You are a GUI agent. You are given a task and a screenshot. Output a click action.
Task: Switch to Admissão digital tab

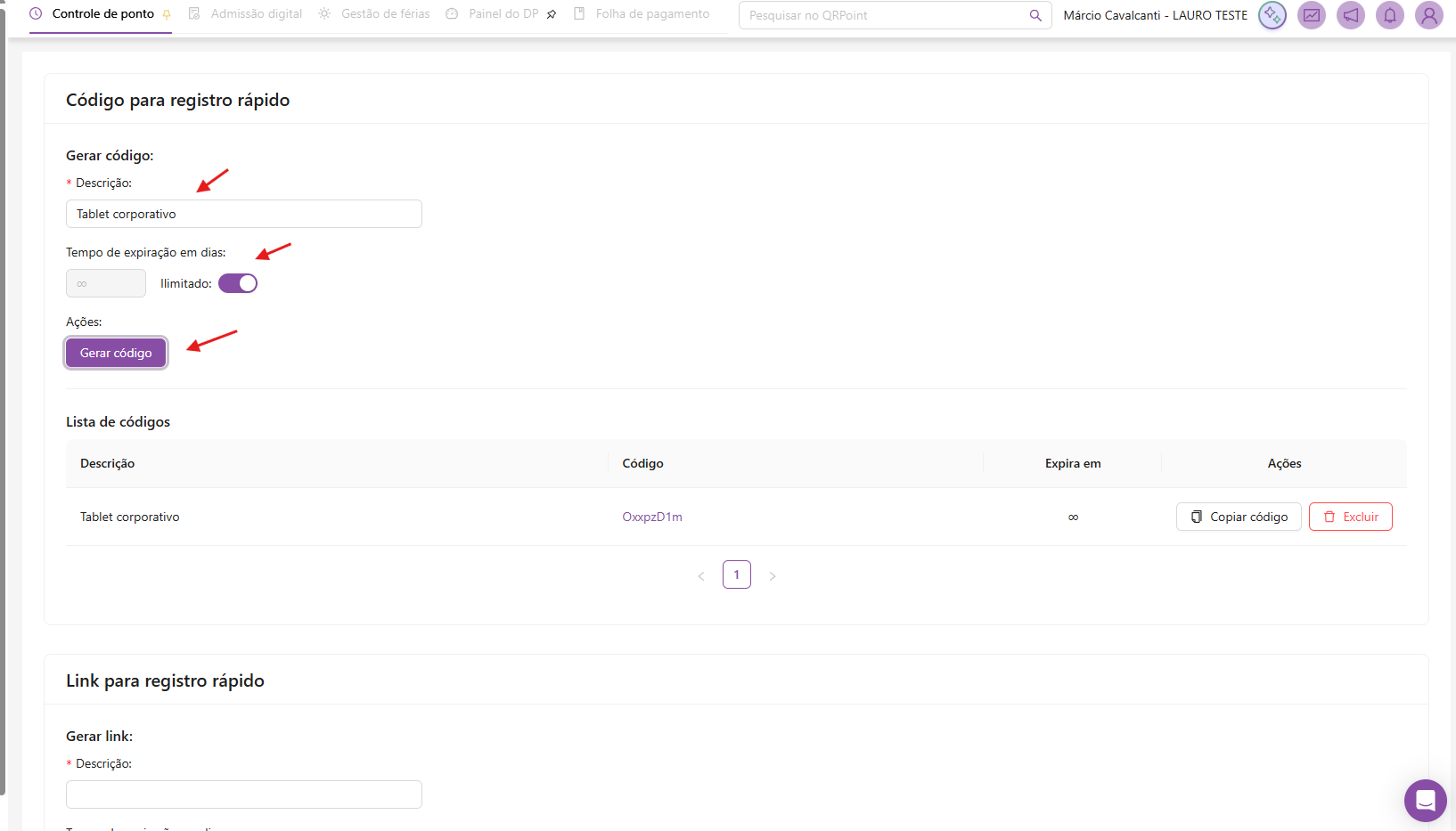256,14
